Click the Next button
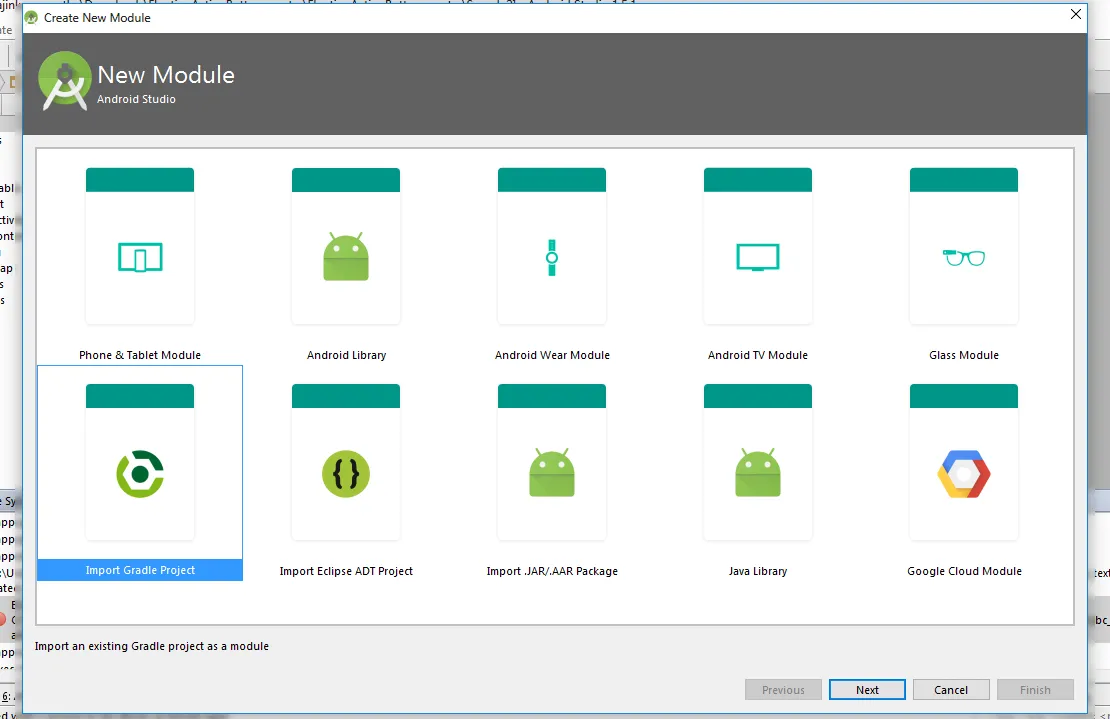 867,690
